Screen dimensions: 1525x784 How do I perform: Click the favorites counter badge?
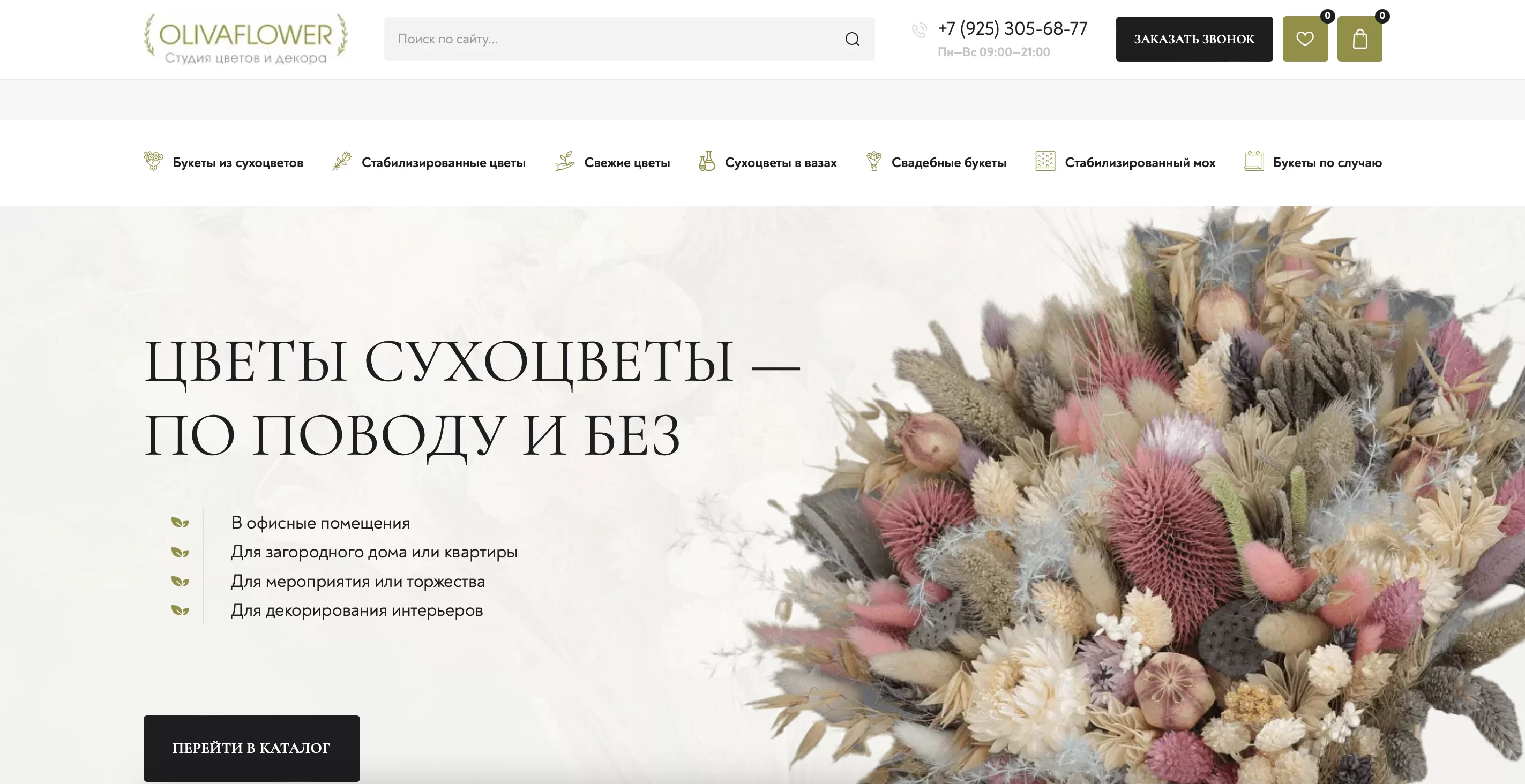1327,16
